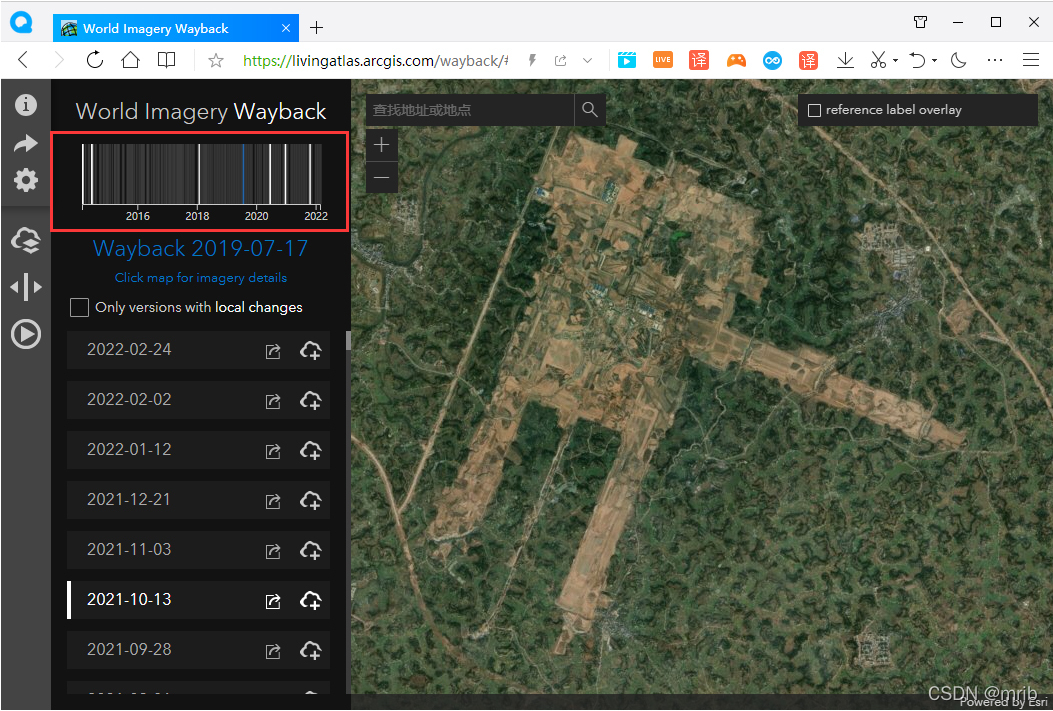Screen dimensions: 1053x711
Task: Open the info about panel icon
Action: pos(26,105)
